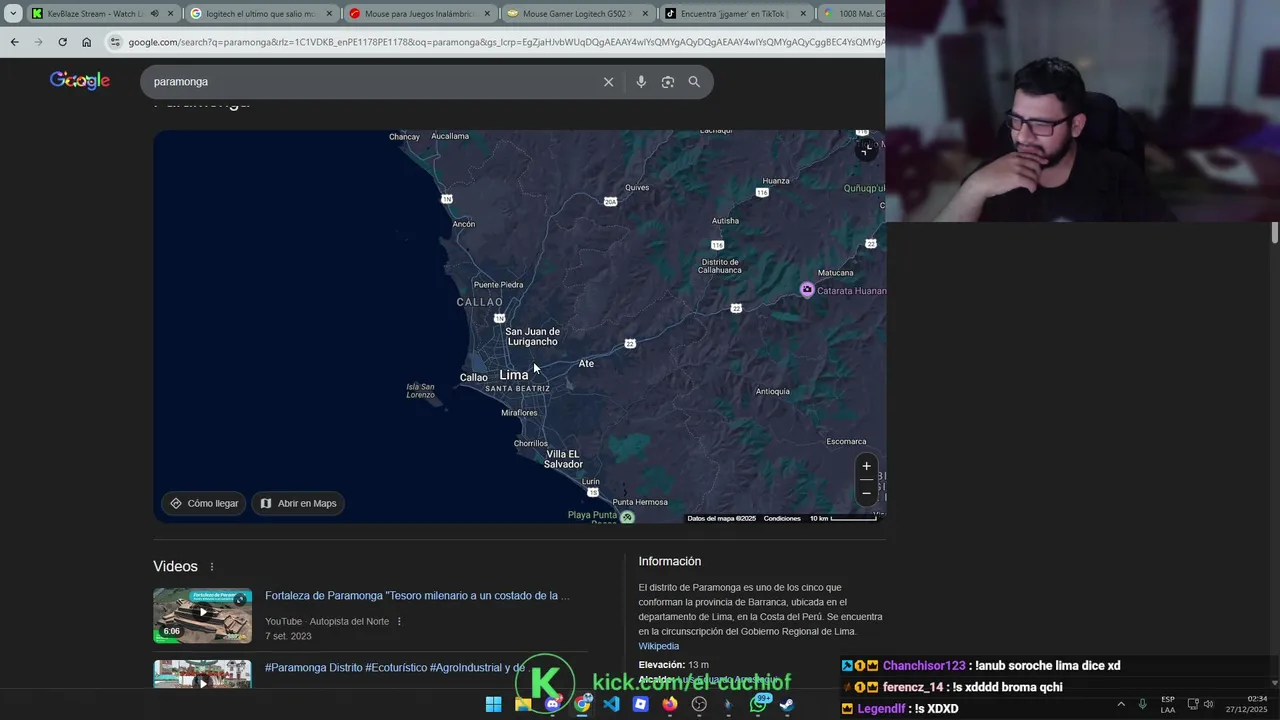The height and width of the screenshot is (720, 1280).
Task: Show hidden system tray icons
Action: click(x=1120, y=704)
